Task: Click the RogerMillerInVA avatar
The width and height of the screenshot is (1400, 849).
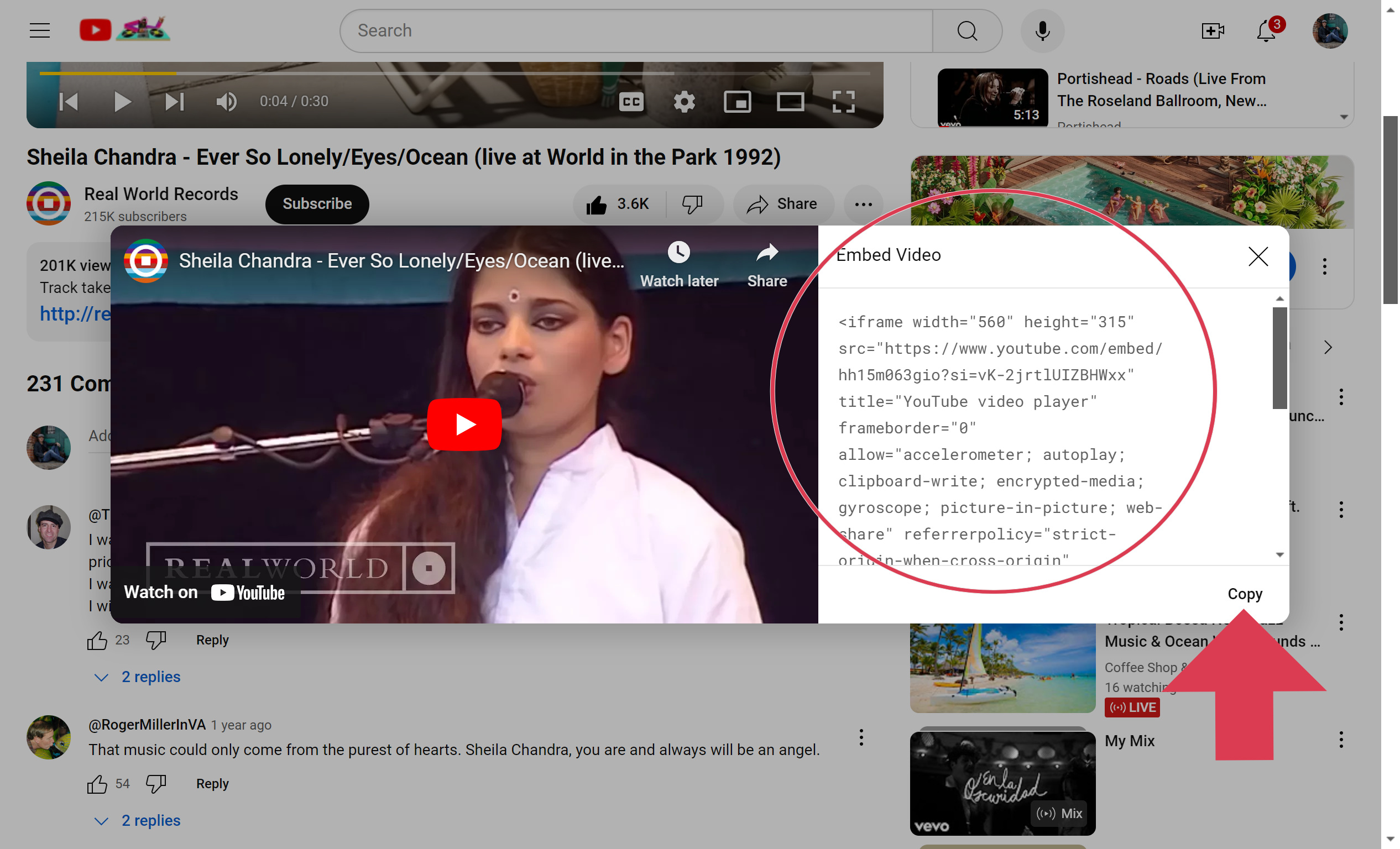Action: (x=48, y=737)
